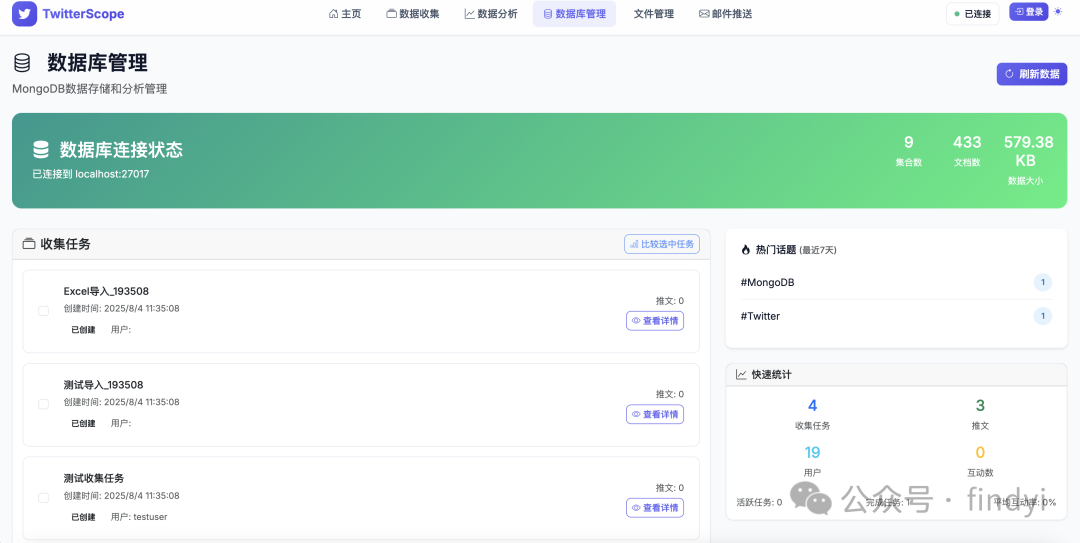Click the count badge beside #MongoDB

[x=1043, y=282]
